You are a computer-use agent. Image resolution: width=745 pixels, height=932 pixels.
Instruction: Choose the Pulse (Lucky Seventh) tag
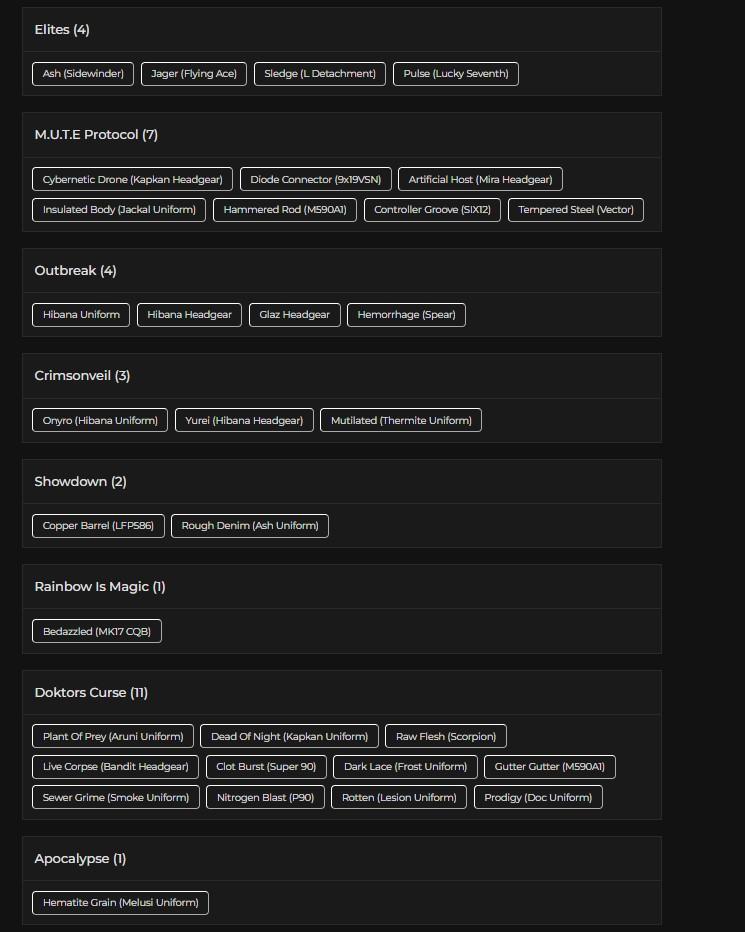coord(456,74)
